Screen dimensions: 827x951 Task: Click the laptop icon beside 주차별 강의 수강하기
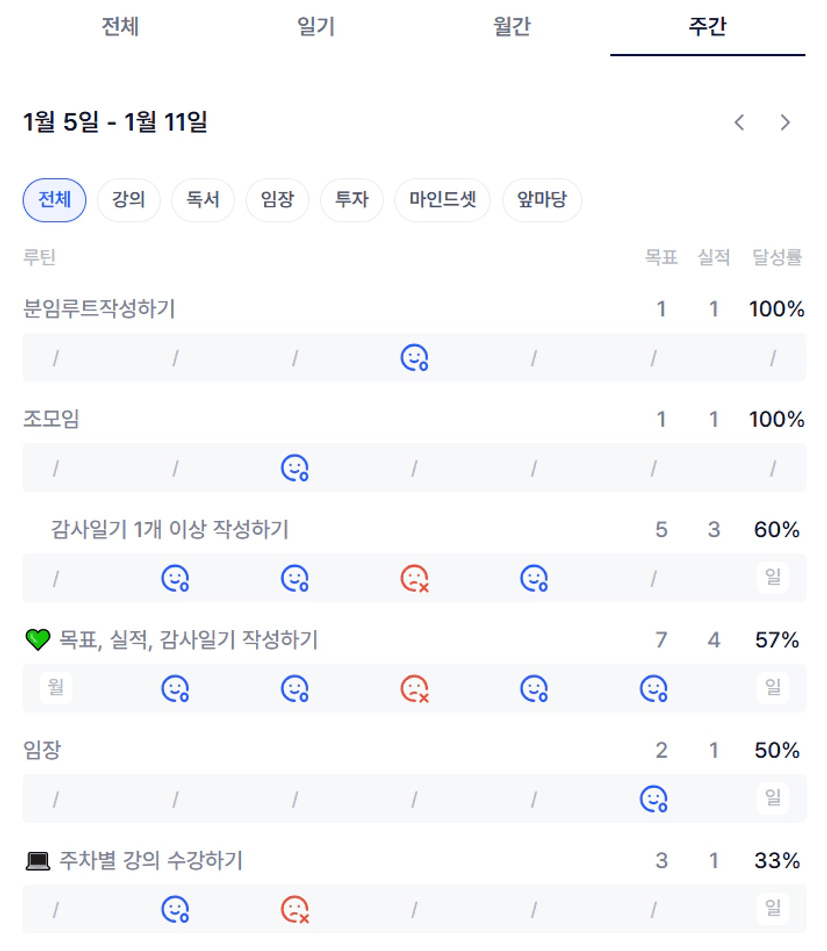tap(37, 860)
